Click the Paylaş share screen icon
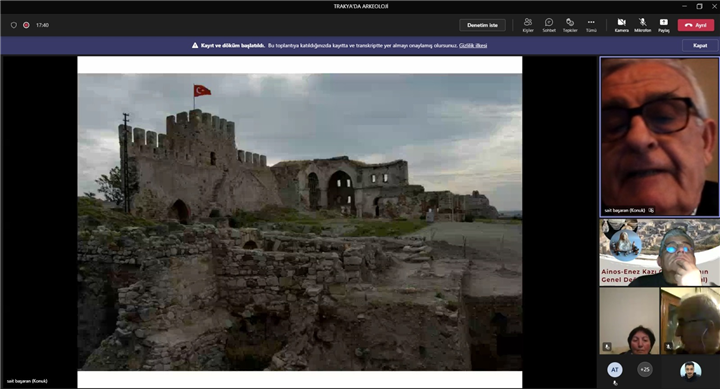Image resolution: width=720 pixels, height=389 pixels. pyautogui.click(x=664, y=25)
